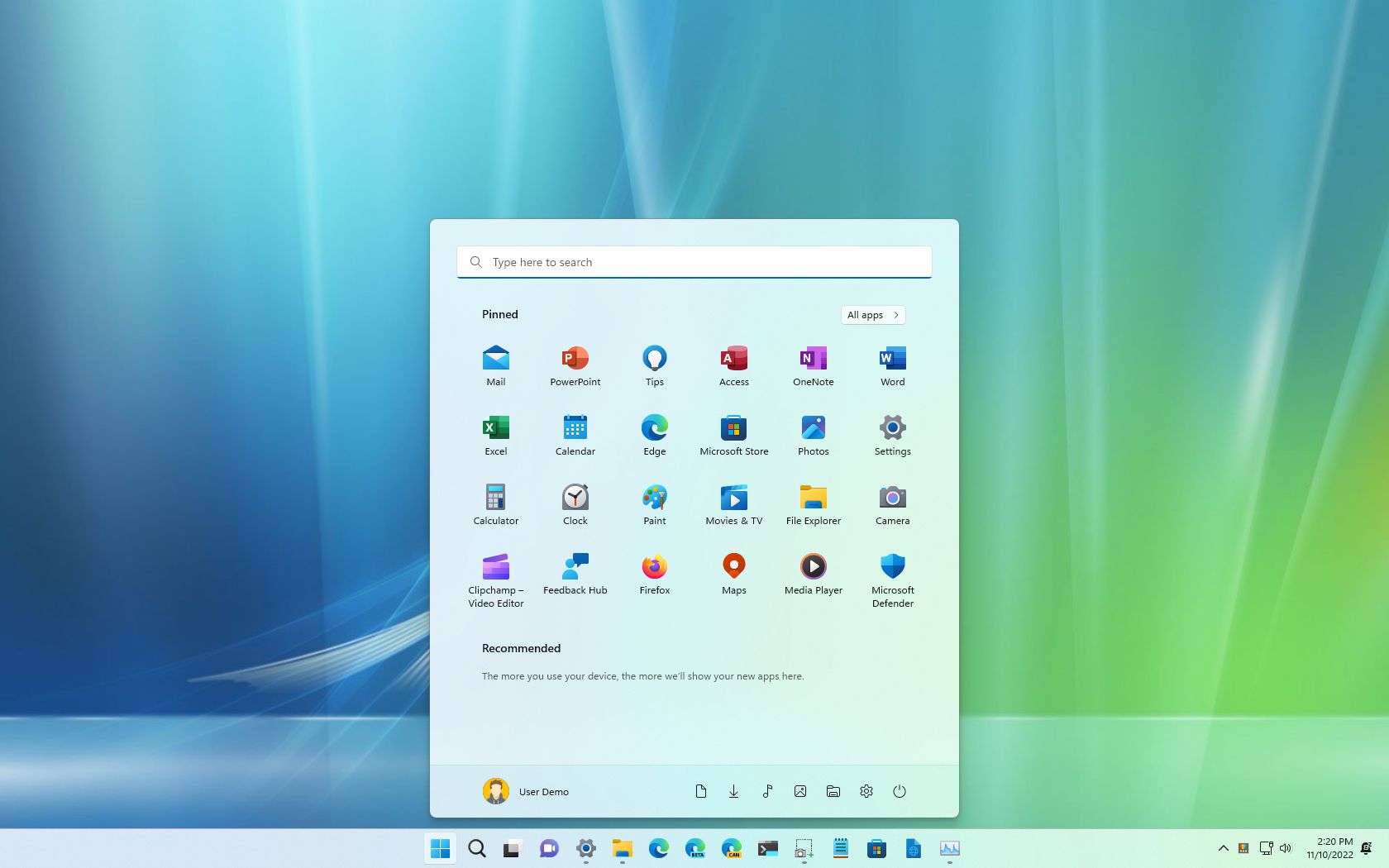This screenshot has height=868, width=1389.
Task: Launch Firefox from the pinned apps
Action: tap(654, 572)
